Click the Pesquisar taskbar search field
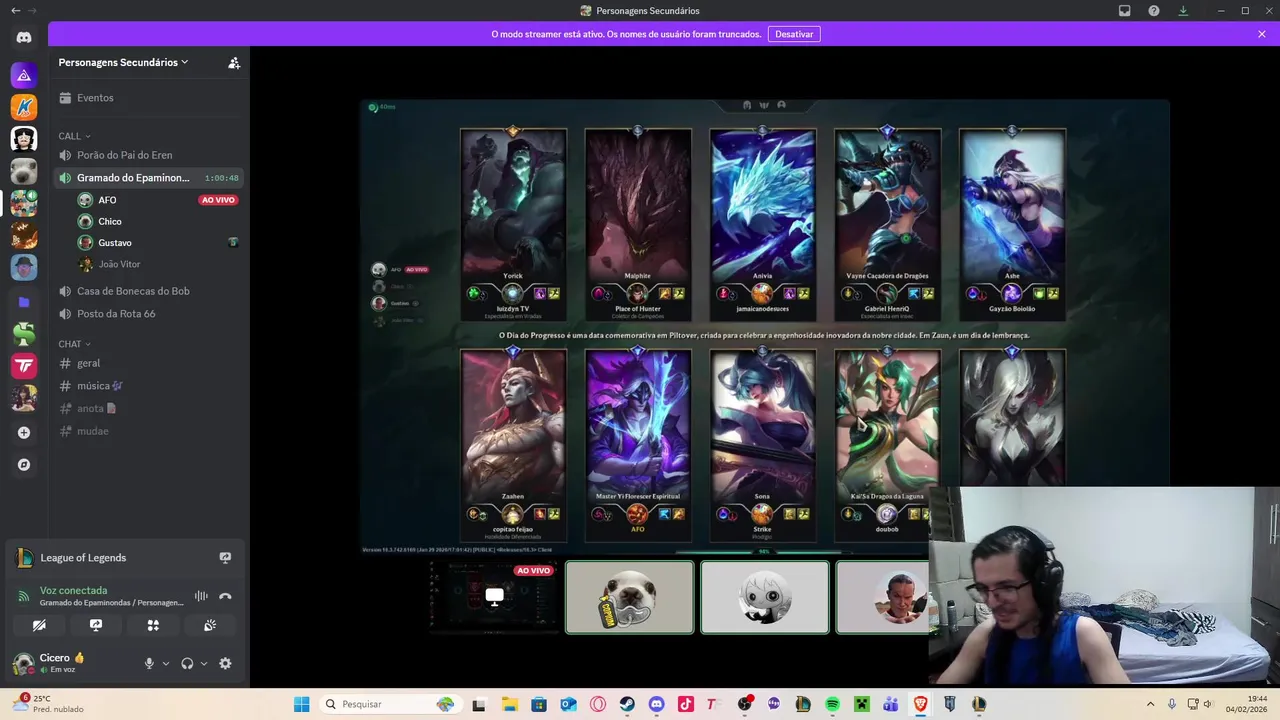Screen dimensions: 1280x720 click(x=389, y=704)
